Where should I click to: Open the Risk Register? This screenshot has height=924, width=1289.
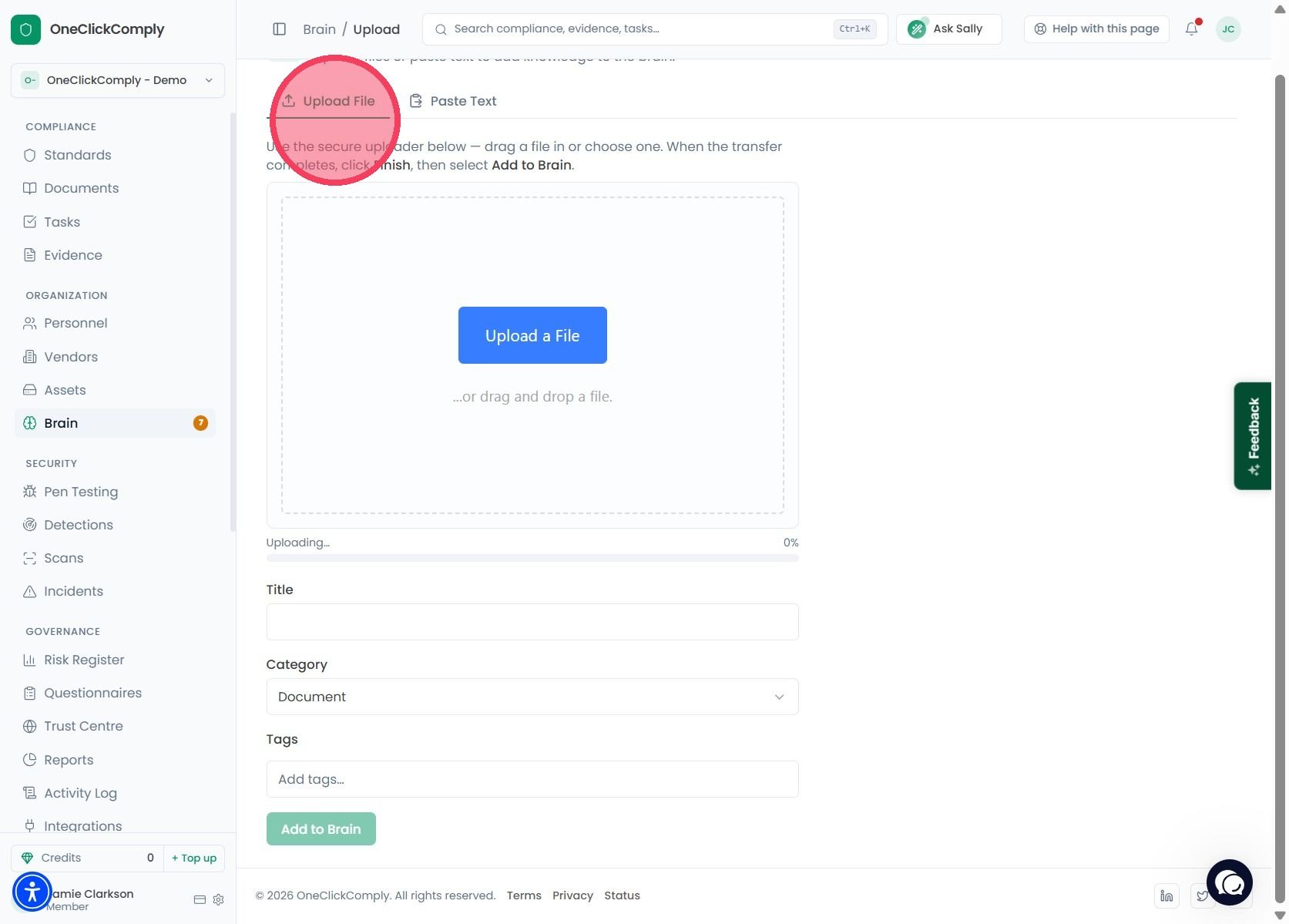click(84, 660)
